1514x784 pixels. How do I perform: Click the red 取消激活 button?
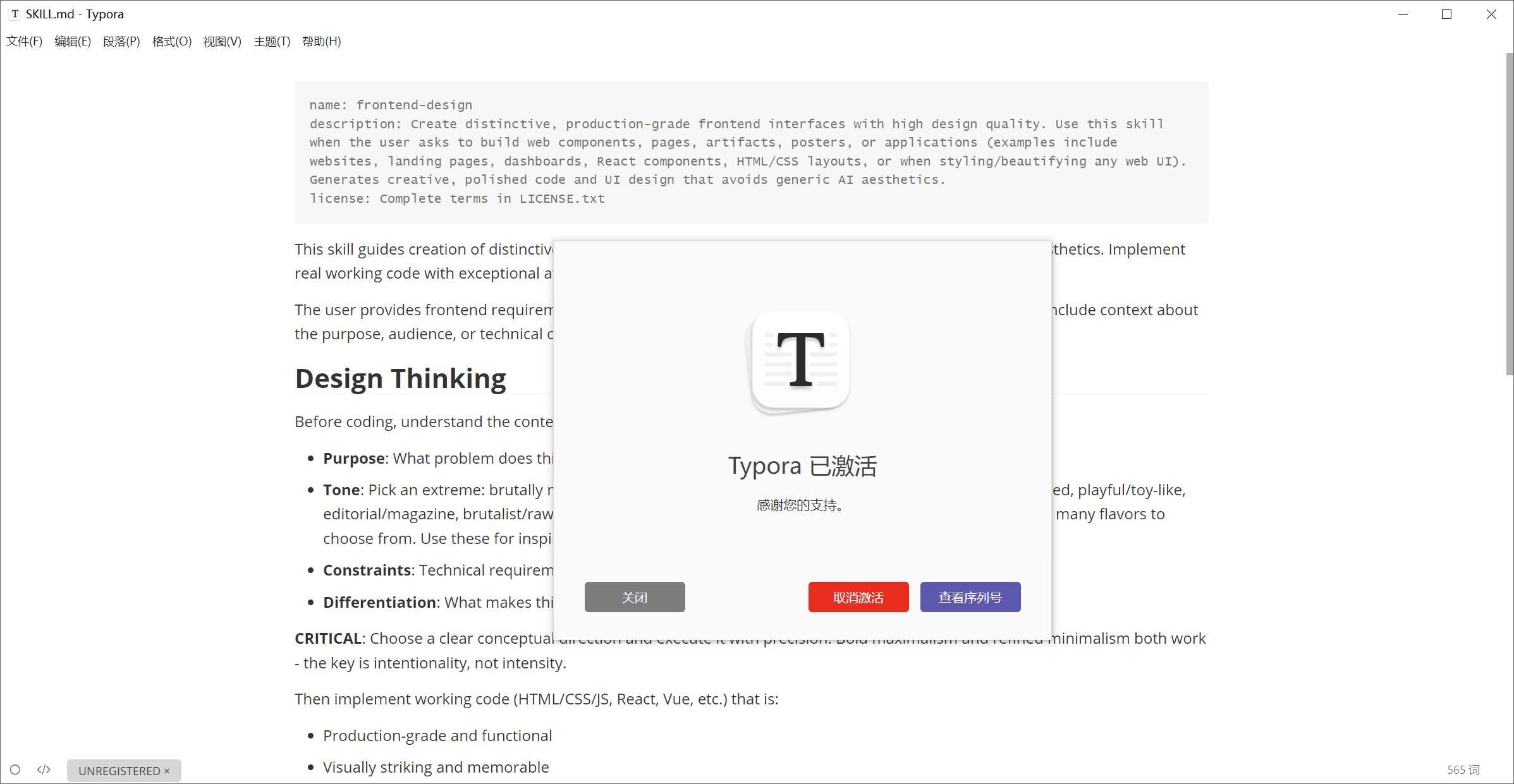858,597
